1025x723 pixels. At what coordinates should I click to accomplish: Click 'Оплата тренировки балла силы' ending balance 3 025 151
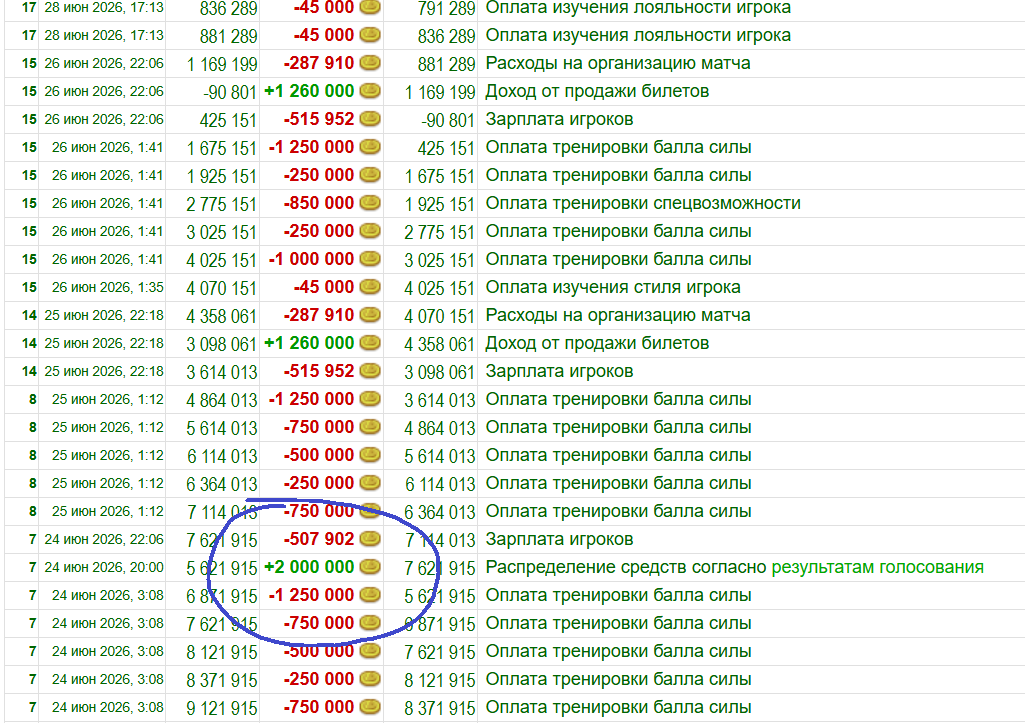(x=618, y=259)
